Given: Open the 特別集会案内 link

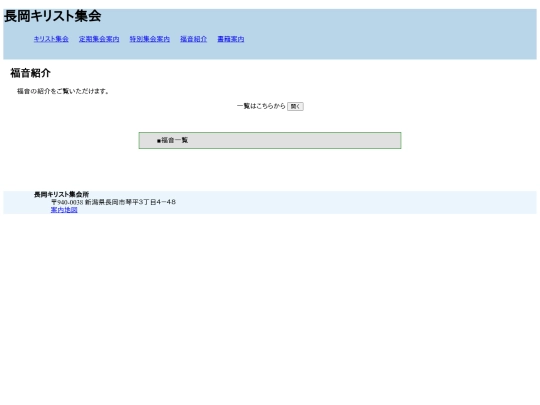Looking at the screenshot, I should tap(149, 39).
